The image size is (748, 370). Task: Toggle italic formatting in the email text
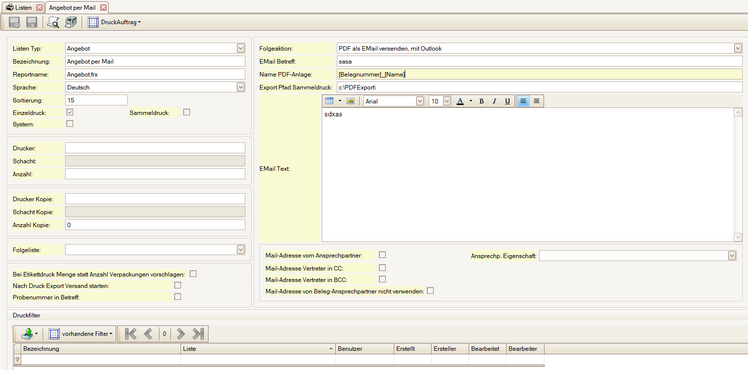(x=494, y=101)
